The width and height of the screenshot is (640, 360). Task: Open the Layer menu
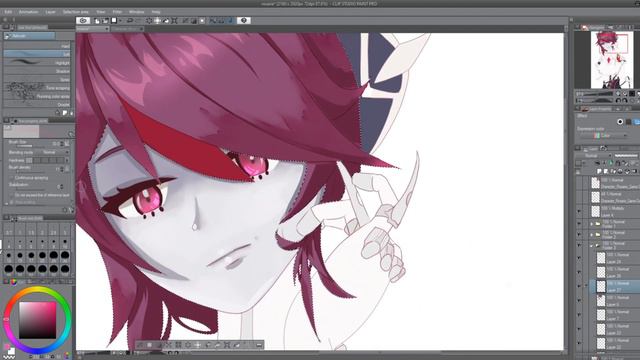[51, 12]
